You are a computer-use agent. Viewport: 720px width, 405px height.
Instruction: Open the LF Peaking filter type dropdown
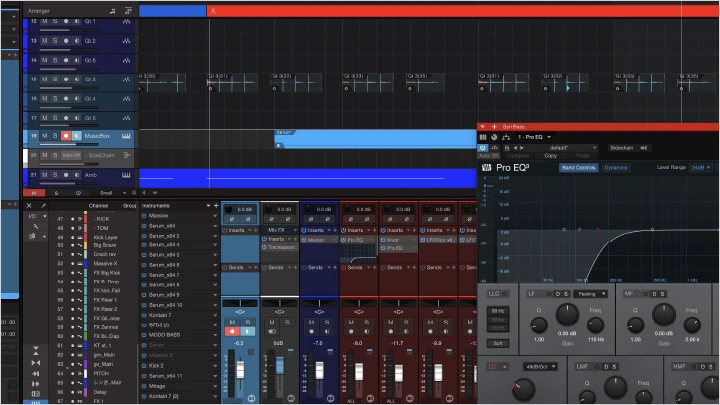[591, 294]
